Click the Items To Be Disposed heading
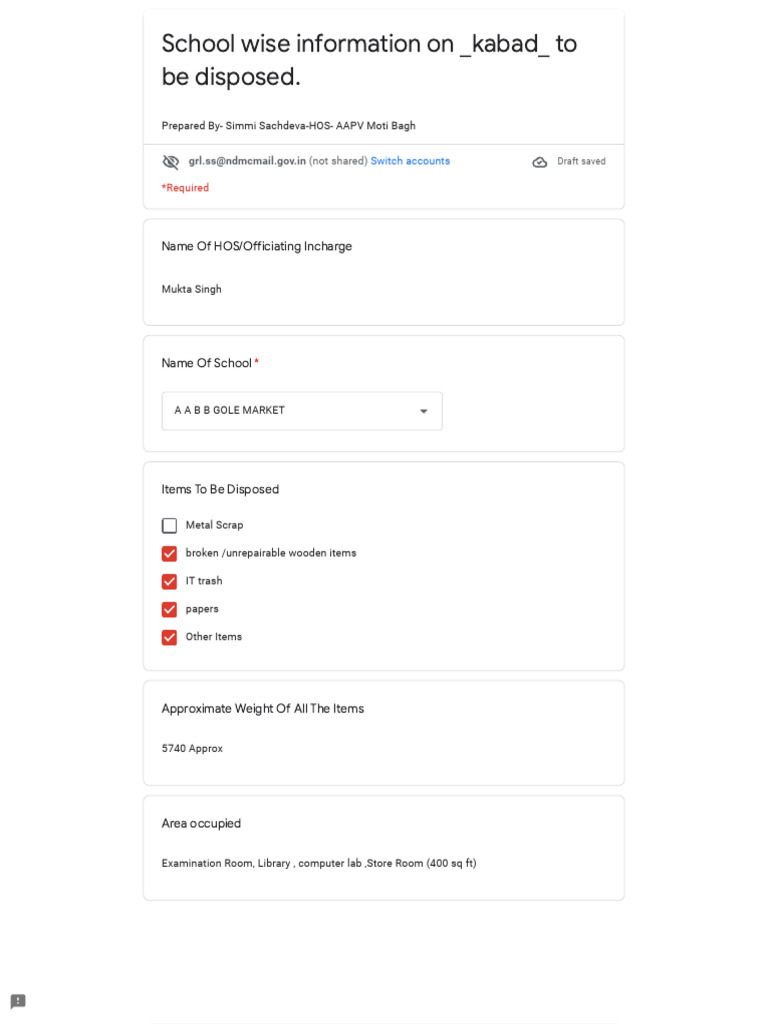The height and width of the screenshot is (1024, 768). [x=220, y=490]
